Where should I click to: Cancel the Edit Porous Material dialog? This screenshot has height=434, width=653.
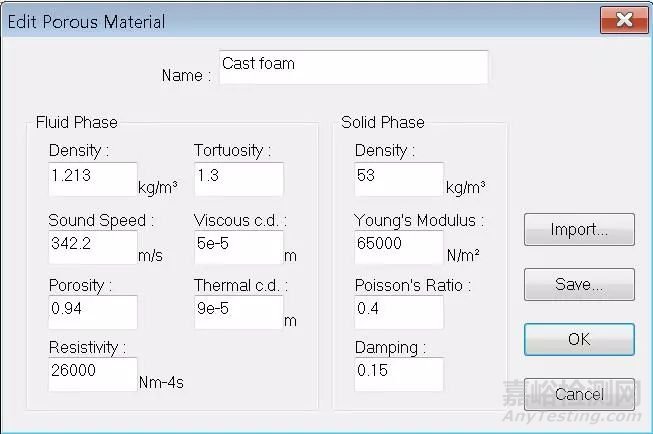[579, 394]
